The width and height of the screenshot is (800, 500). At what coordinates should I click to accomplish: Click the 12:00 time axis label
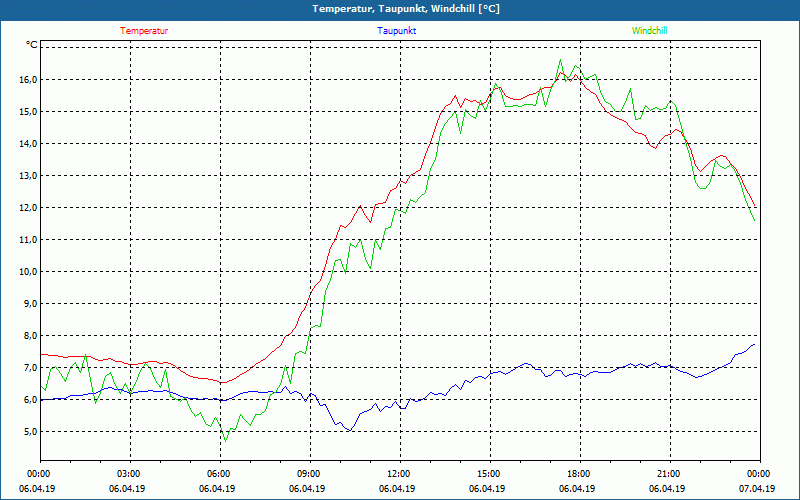coord(397,474)
